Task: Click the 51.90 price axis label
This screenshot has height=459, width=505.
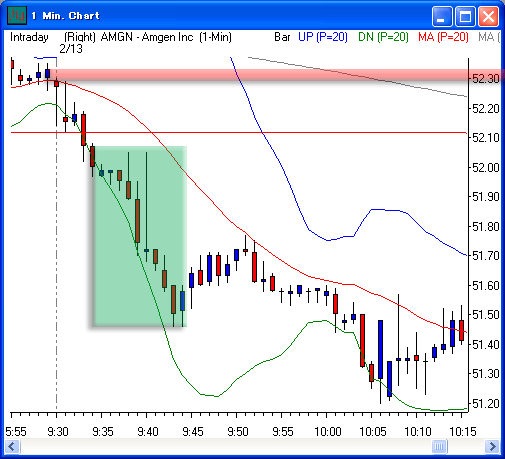Action: click(x=486, y=197)
